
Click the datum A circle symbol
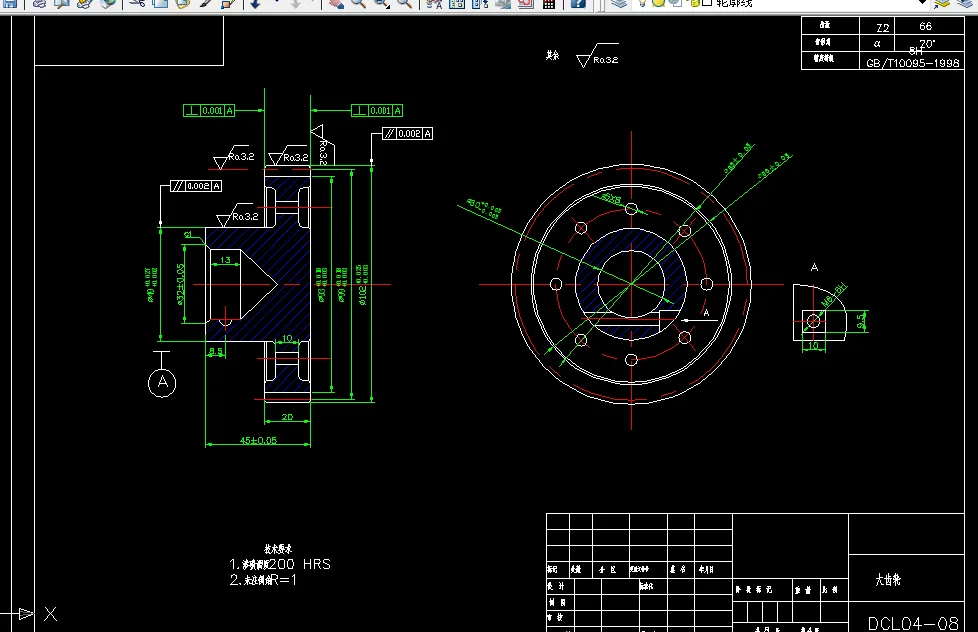pos(162,382)
